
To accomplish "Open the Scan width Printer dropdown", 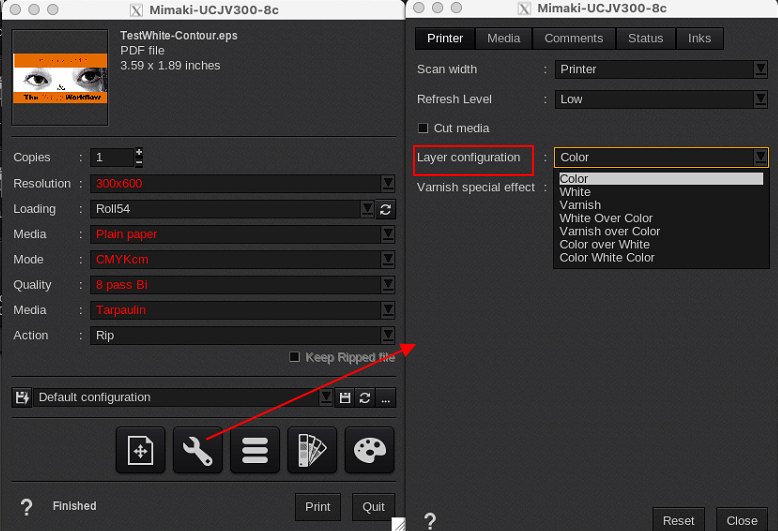I will [760, 69].
